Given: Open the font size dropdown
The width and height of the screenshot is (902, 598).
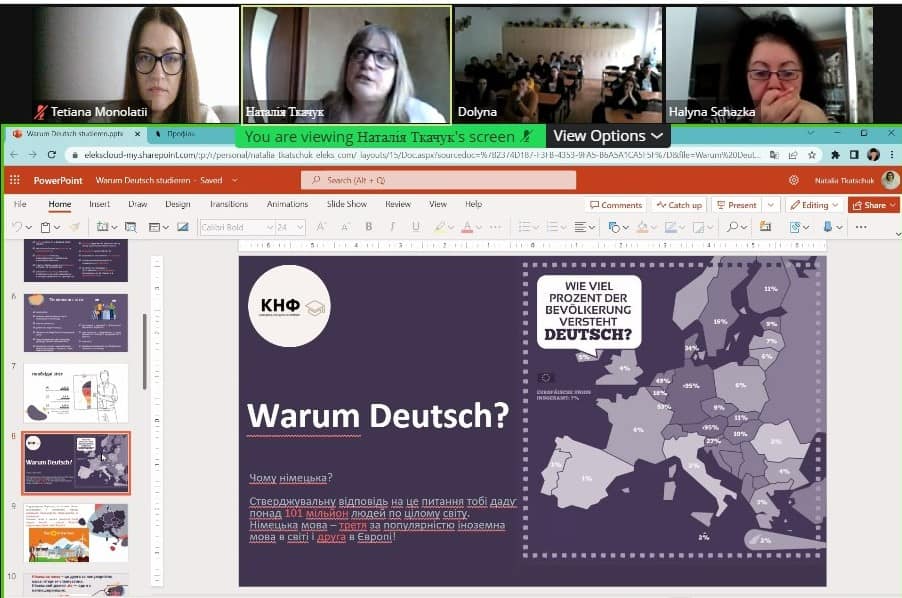Looking at the screenshot, I should tap(290, 227).
